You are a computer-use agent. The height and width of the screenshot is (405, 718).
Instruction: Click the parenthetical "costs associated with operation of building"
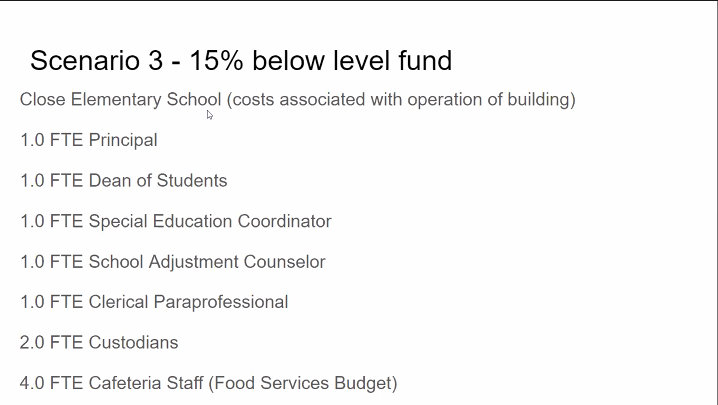point(401,100)
